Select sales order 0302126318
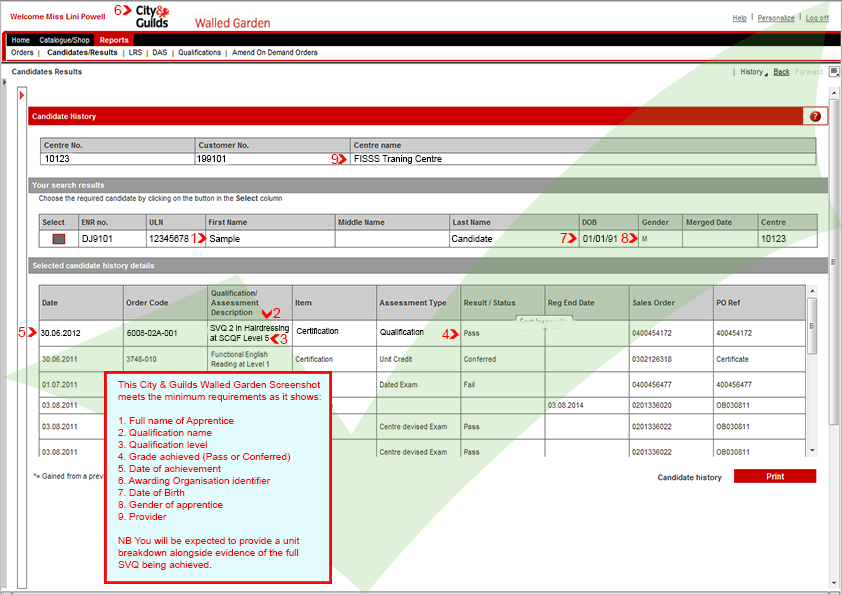842x595 pixels. tap(652, 359)
